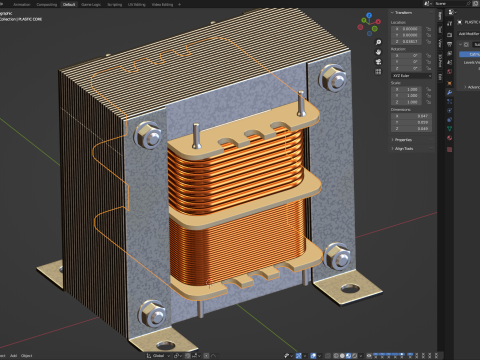The height and width of the screenshot is (360, 480).
Task: Click the Dimensions Z value field
Action: (x=412, y=128)
